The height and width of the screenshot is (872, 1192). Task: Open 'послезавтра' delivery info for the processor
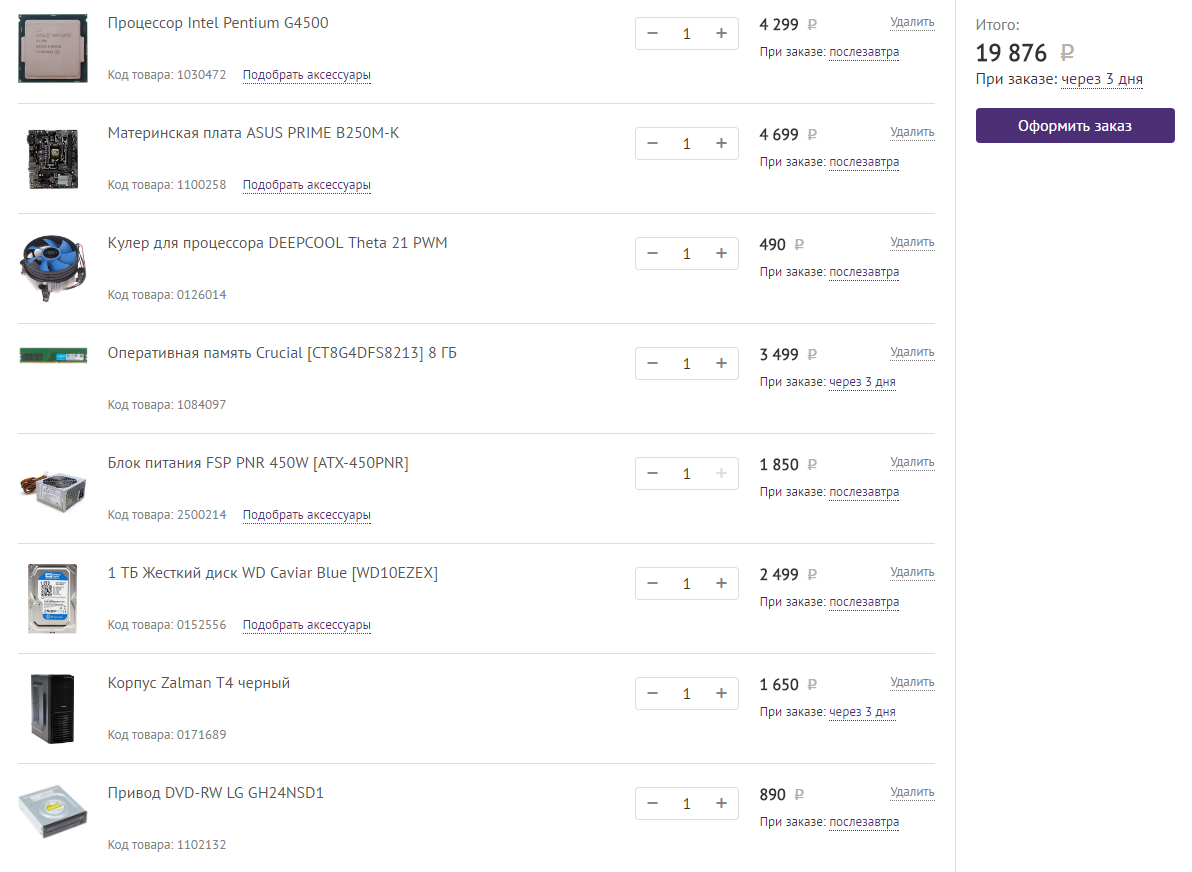tap(864, 52)
